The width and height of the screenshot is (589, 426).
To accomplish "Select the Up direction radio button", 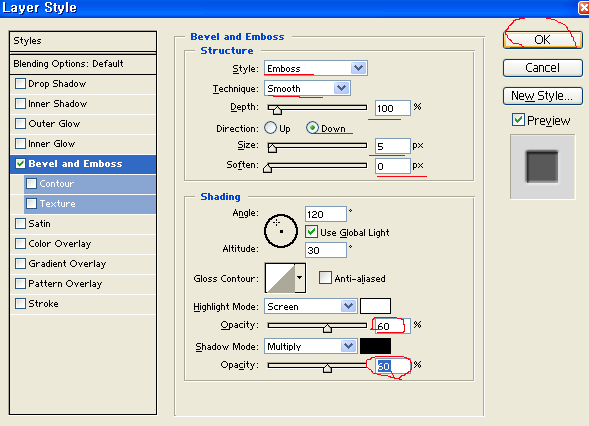I will click(270, 128).
